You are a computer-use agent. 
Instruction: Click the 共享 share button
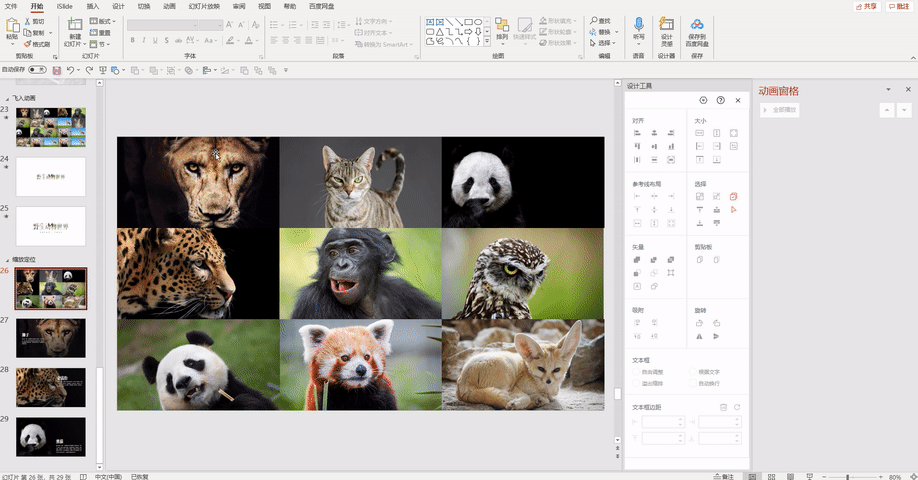[867, 6]
